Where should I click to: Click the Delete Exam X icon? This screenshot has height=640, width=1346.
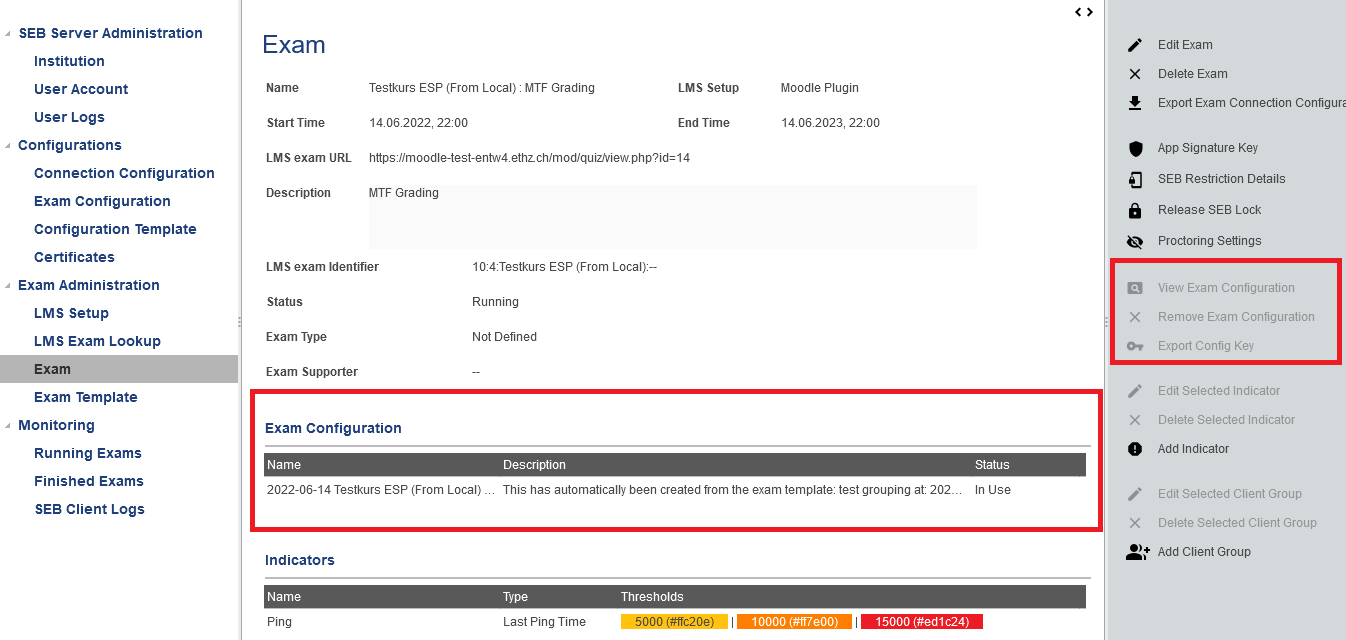1135,74
